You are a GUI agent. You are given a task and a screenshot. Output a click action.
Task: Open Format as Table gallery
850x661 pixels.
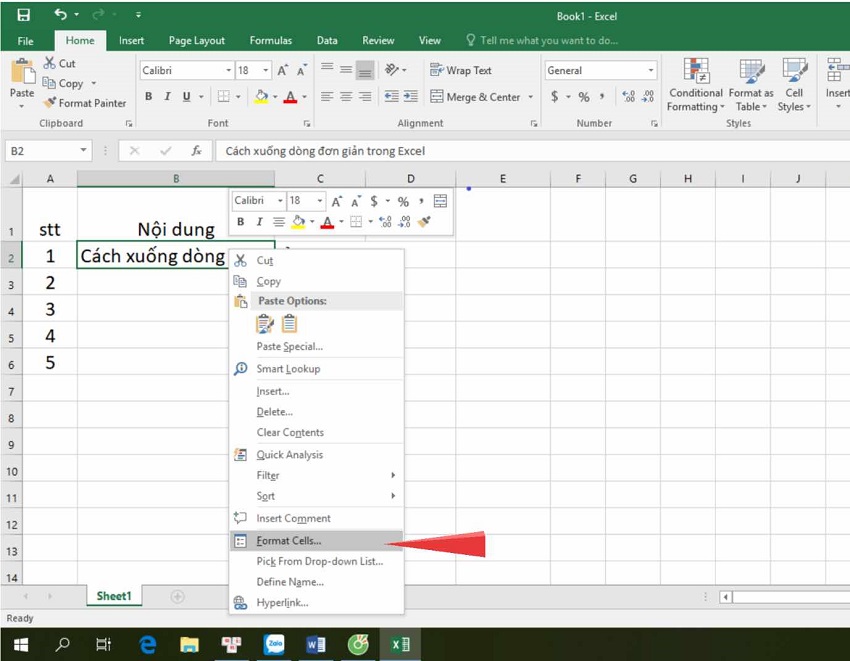pos(751,85)
